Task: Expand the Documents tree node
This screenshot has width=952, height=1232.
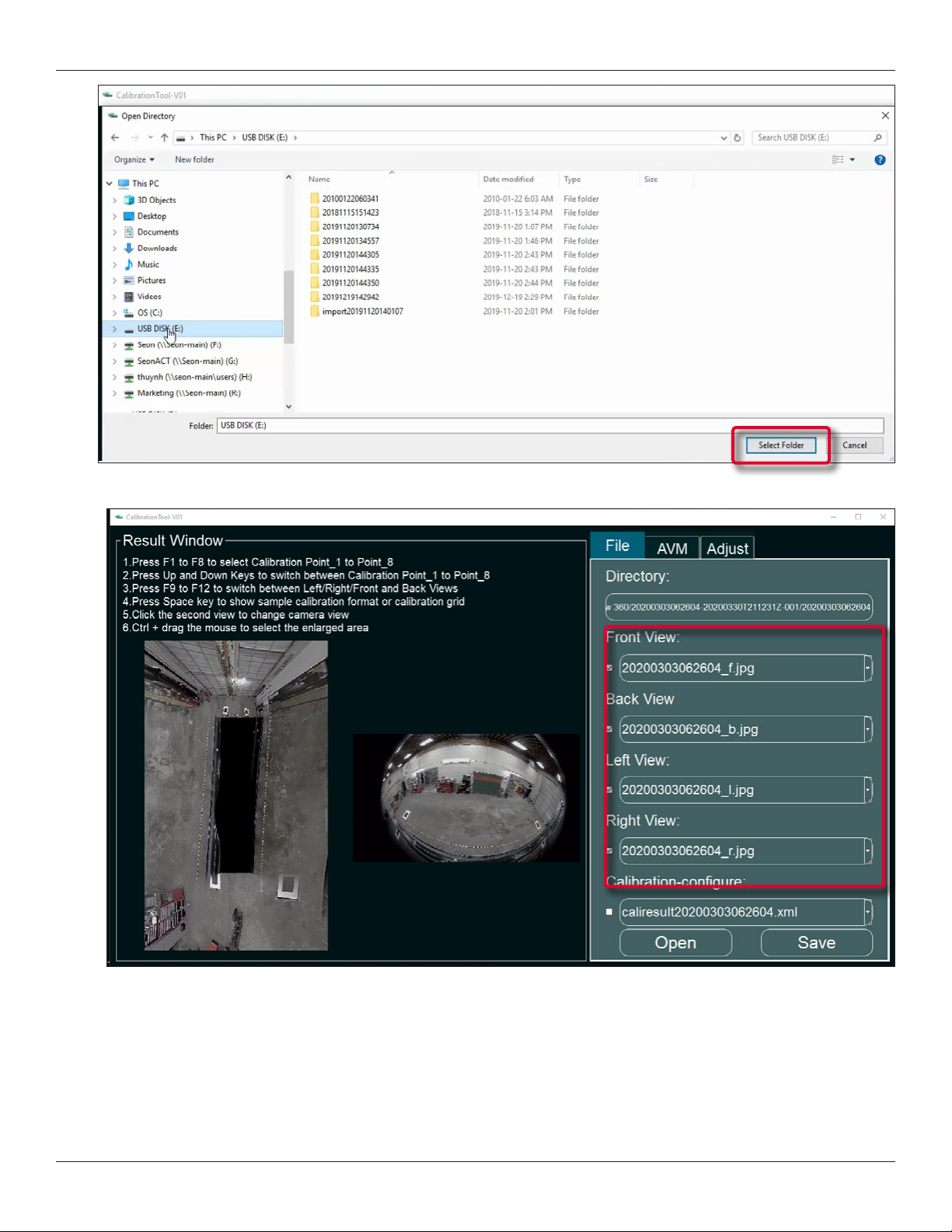Action: click(x=115, y=232)
